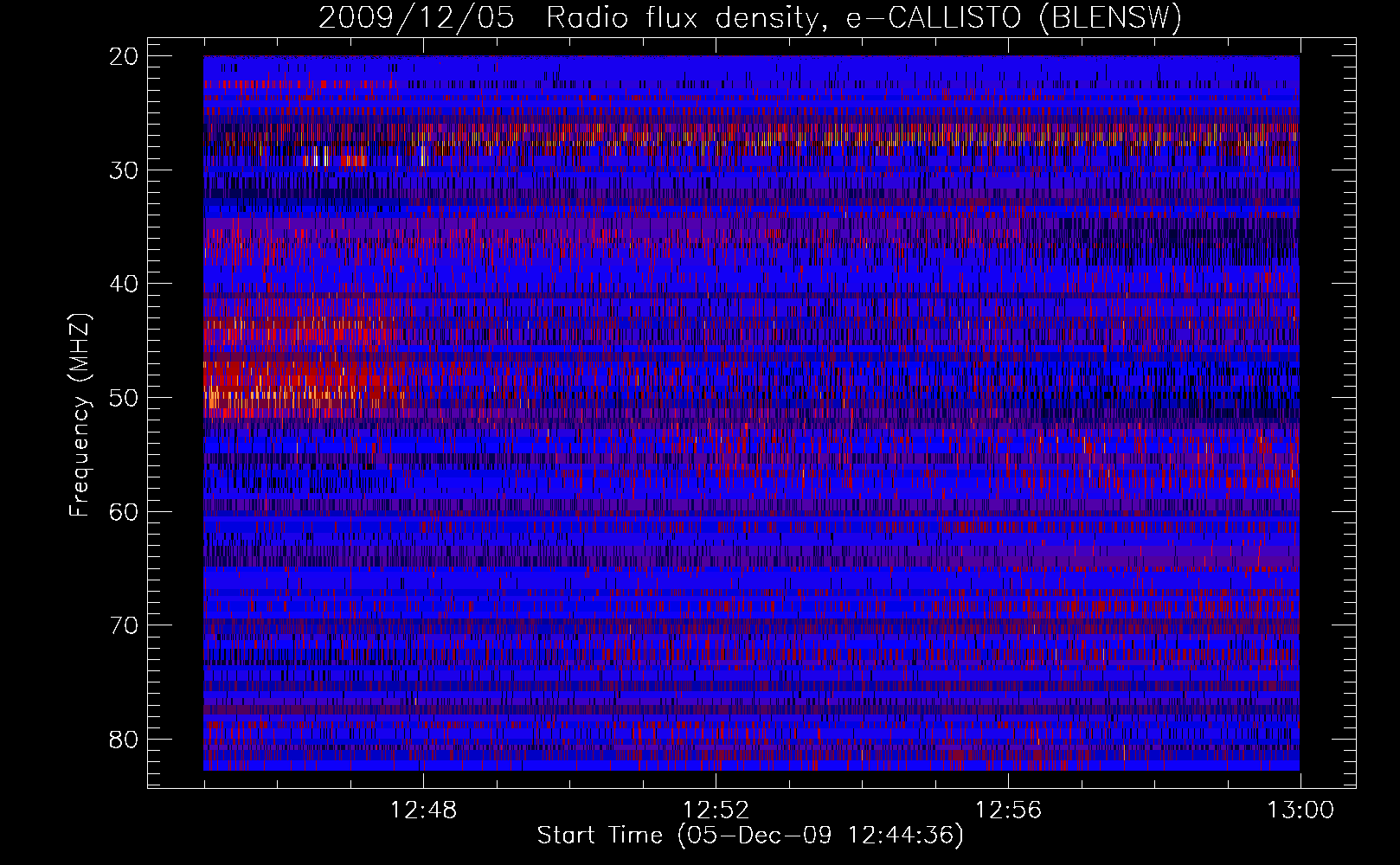Click the 50 frequency tick label

coord(124,398)
